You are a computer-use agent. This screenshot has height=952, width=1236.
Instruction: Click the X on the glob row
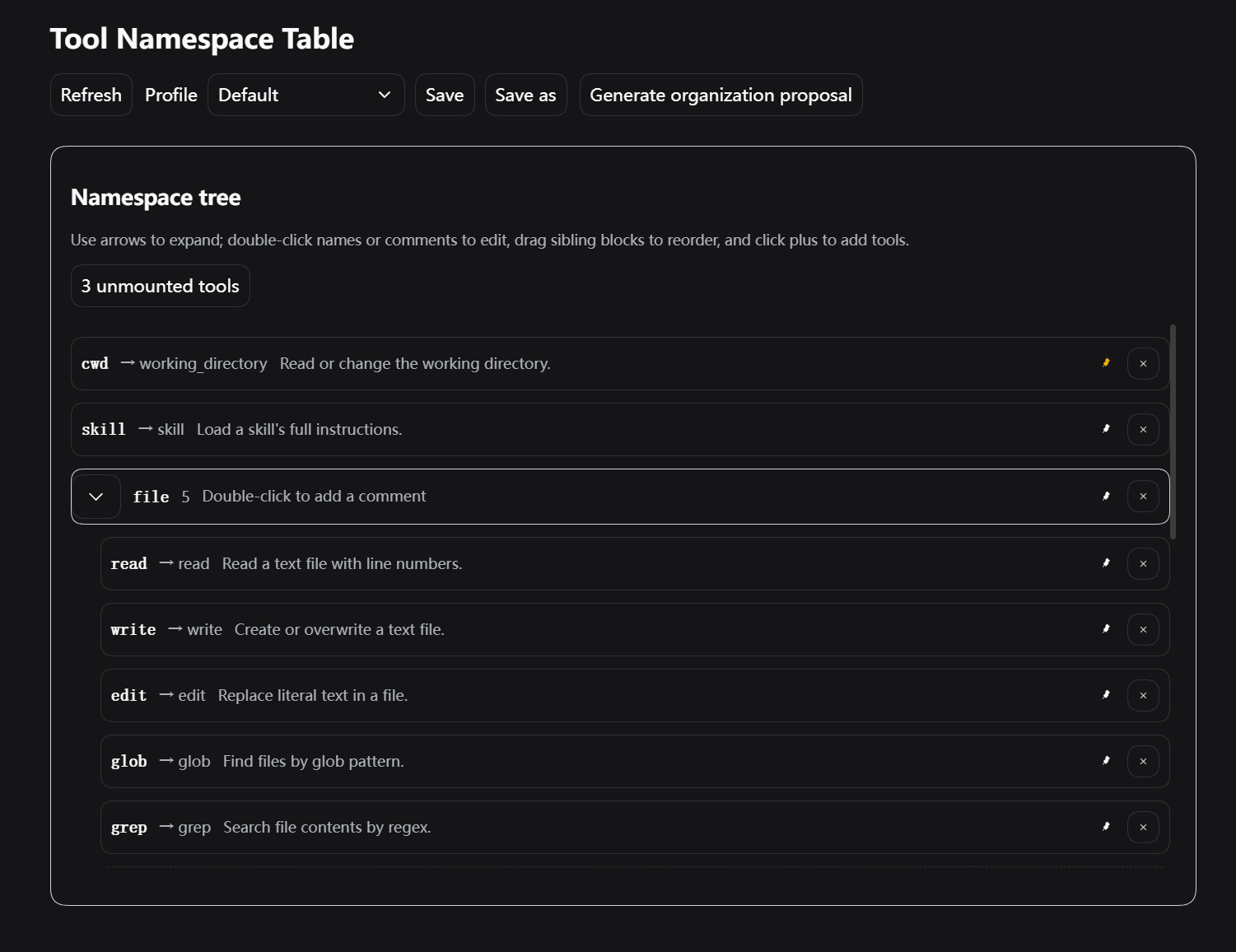(1143, 761)
